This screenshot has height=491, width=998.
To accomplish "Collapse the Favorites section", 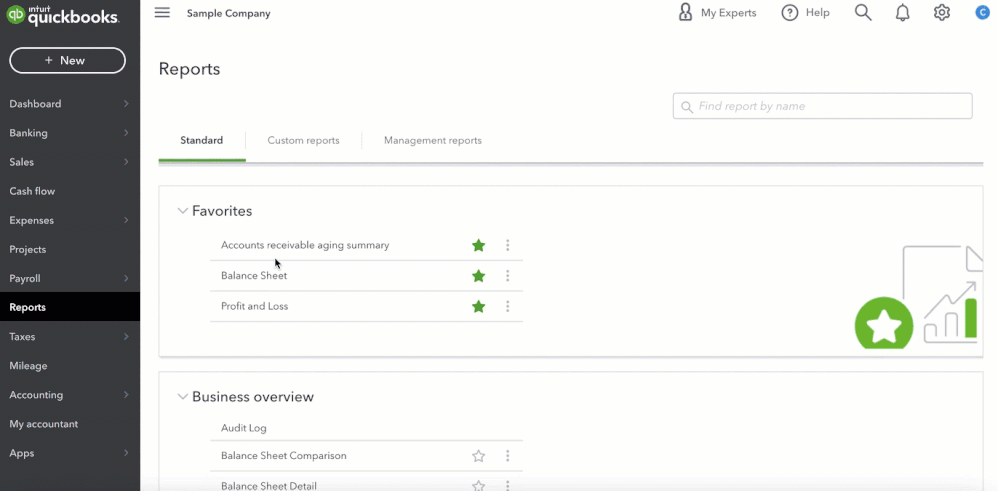I will click(183, 211).
